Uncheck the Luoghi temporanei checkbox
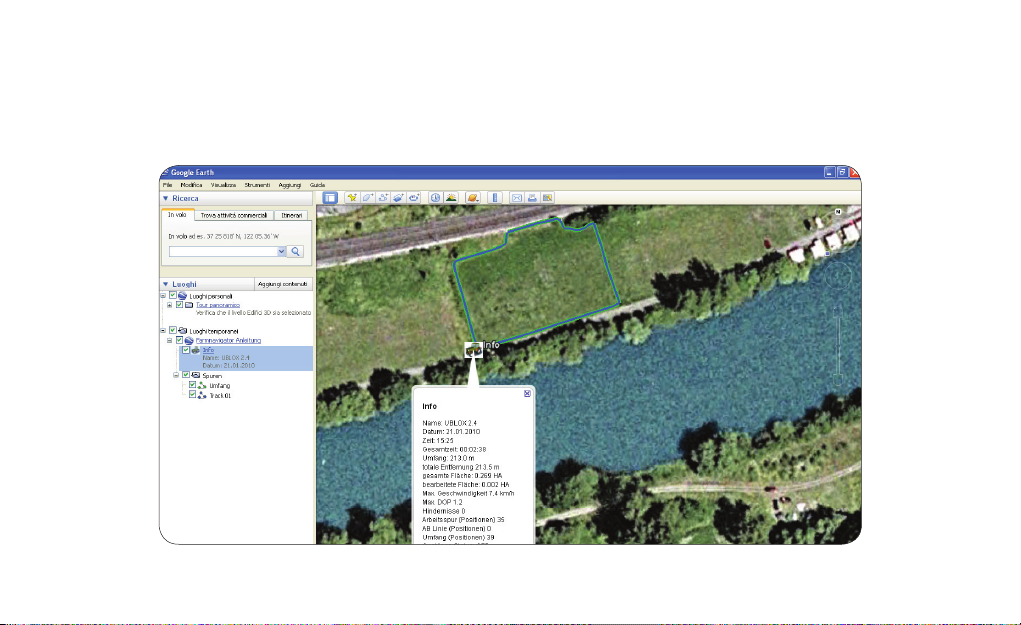 click(173, 331)
